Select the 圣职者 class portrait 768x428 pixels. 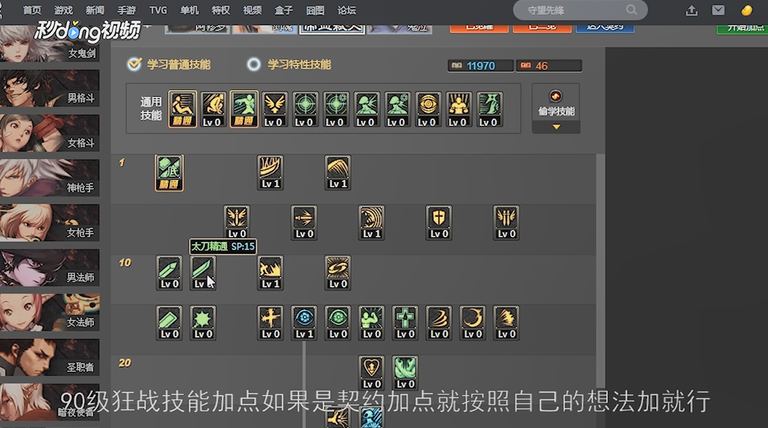49,357
